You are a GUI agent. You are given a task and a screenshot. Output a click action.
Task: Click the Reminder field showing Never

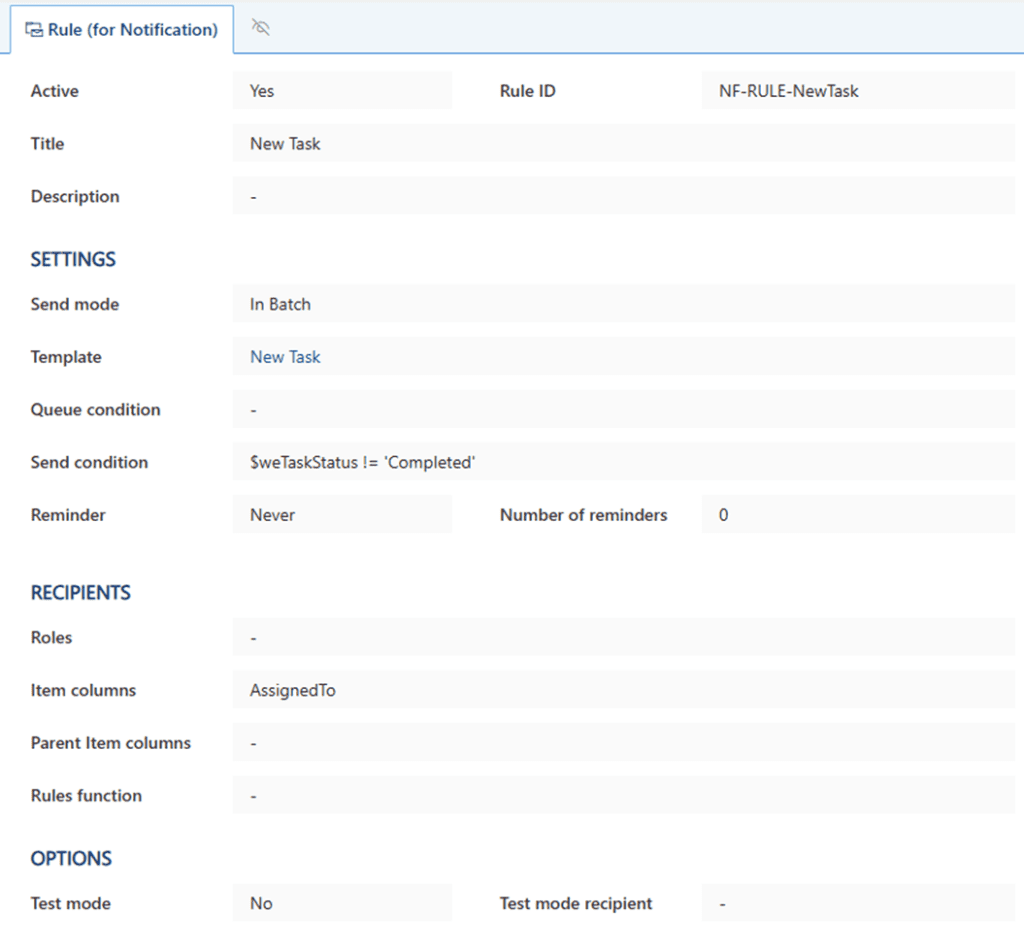[340, 514]
